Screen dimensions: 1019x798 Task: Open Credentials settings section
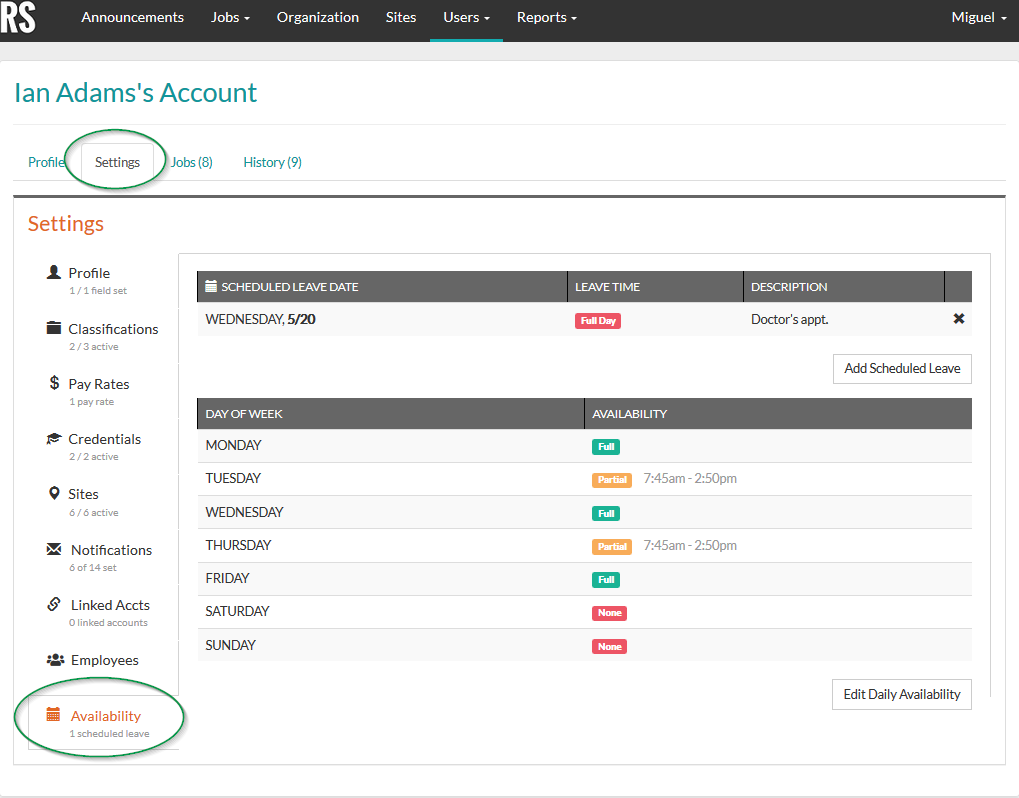pyautogui.click(x=105, y=439)
